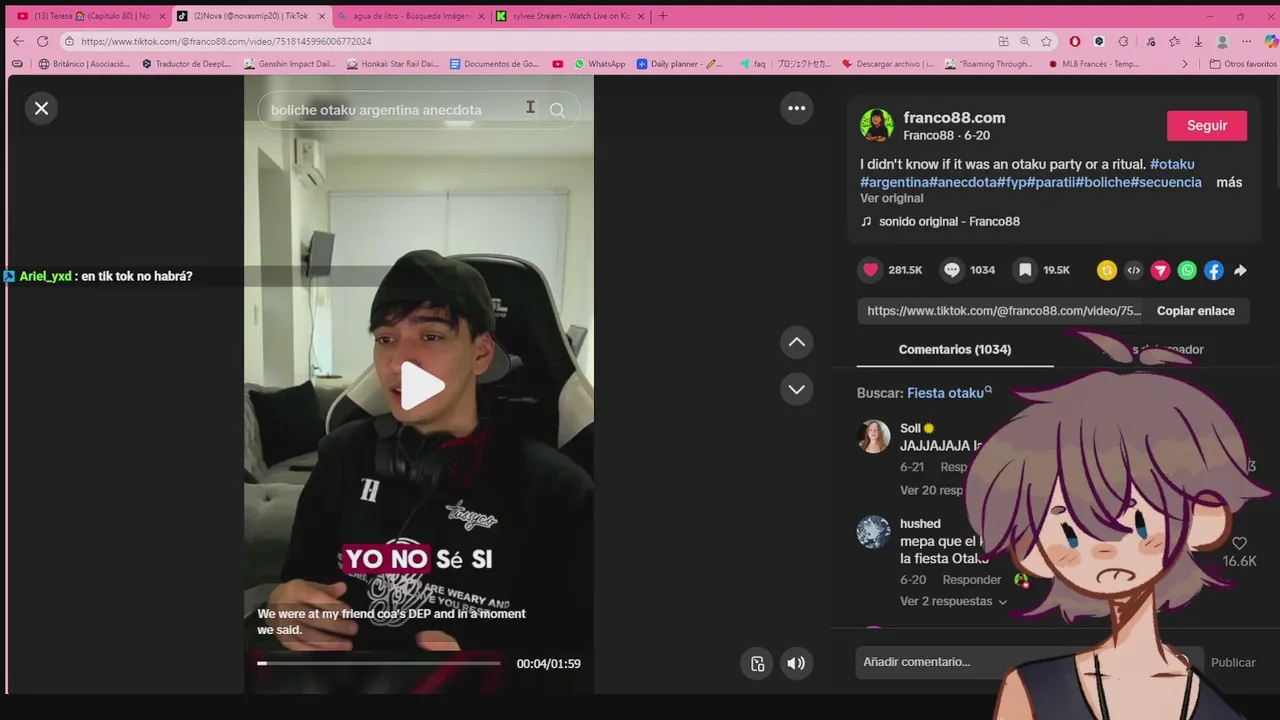
Task: Open Honkai: Star Rail Daily bookmark
Action: 393,64
